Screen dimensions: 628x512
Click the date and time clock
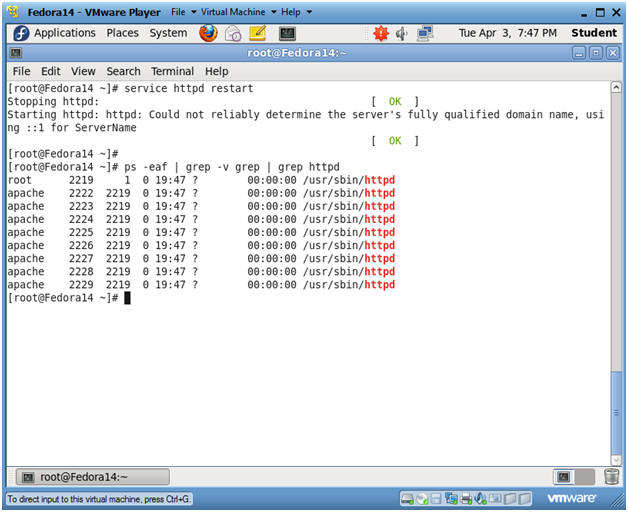507,33
